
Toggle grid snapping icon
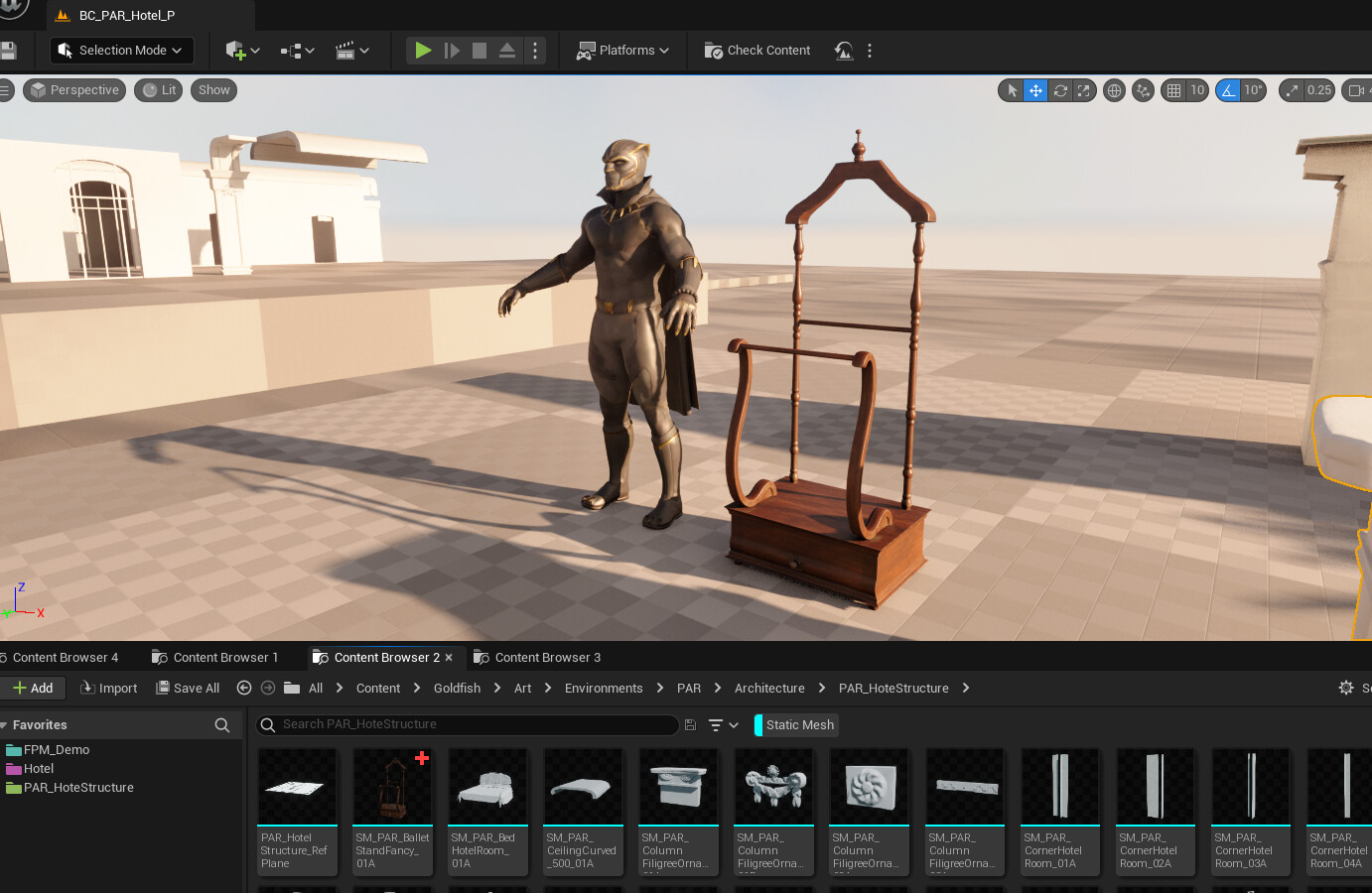click(x=1173, y=90)
